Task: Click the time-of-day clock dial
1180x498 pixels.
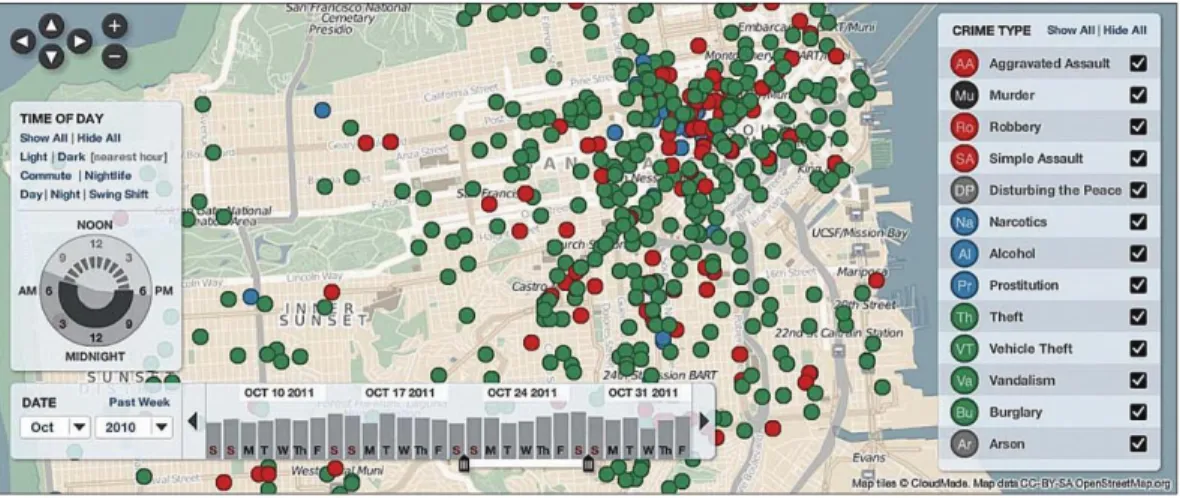Action: pos(96,289)
